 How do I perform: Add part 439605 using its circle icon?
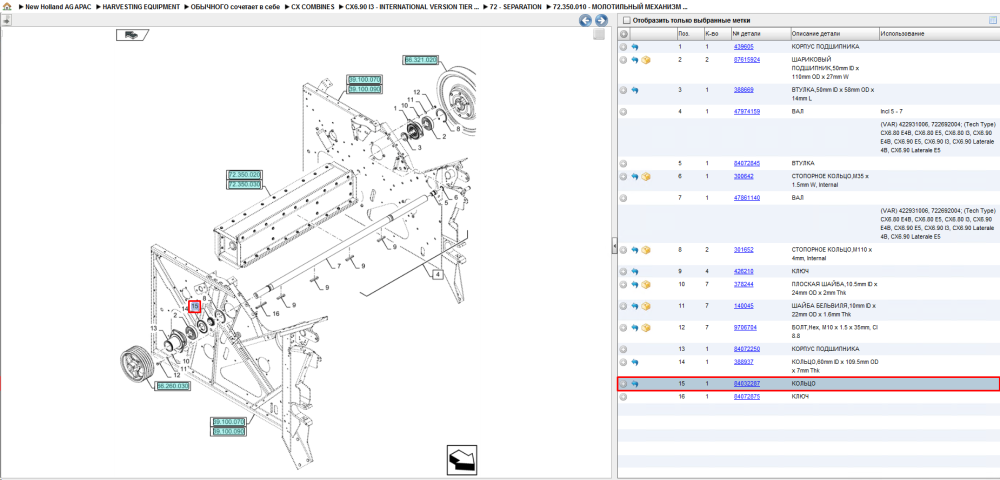coord(624,47)
